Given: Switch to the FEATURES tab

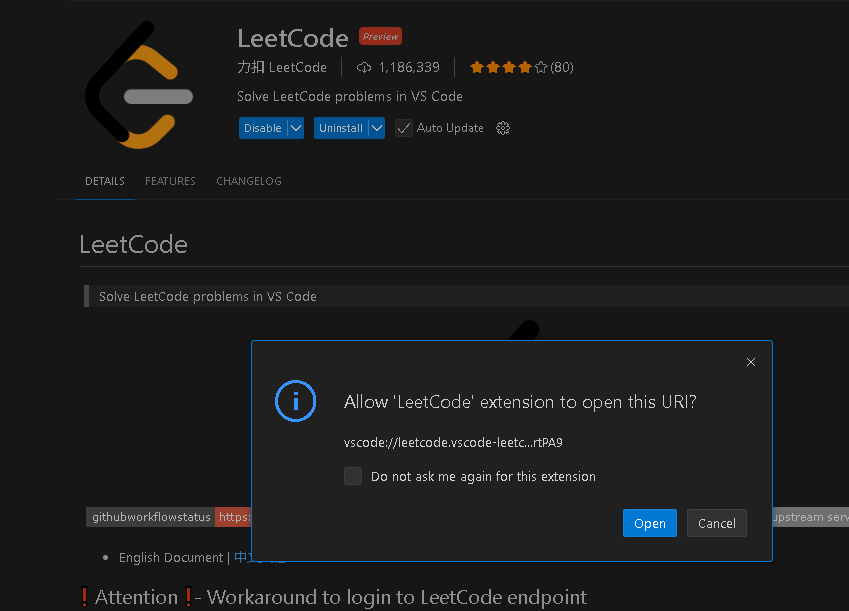Looking at the screenshot, I should pos(170,181).
